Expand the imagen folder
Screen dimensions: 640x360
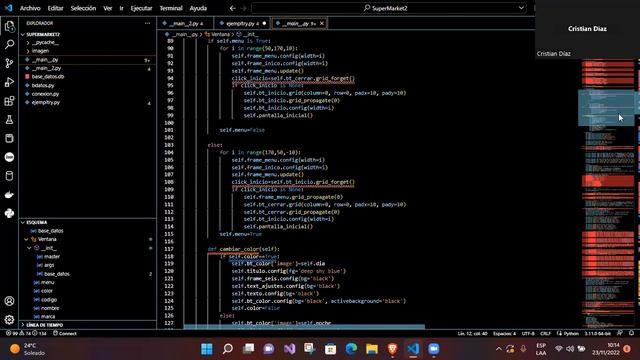pos(40,51)
